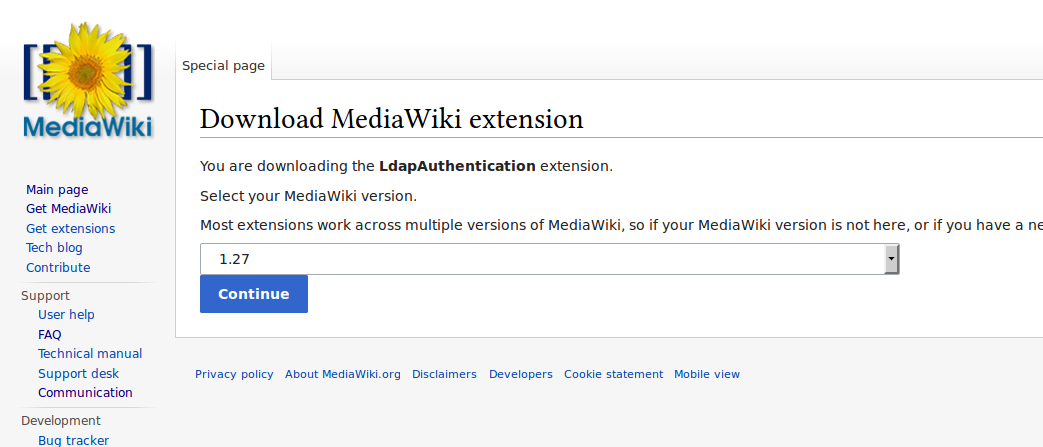Open the Technical manual link

pos(90,354)
